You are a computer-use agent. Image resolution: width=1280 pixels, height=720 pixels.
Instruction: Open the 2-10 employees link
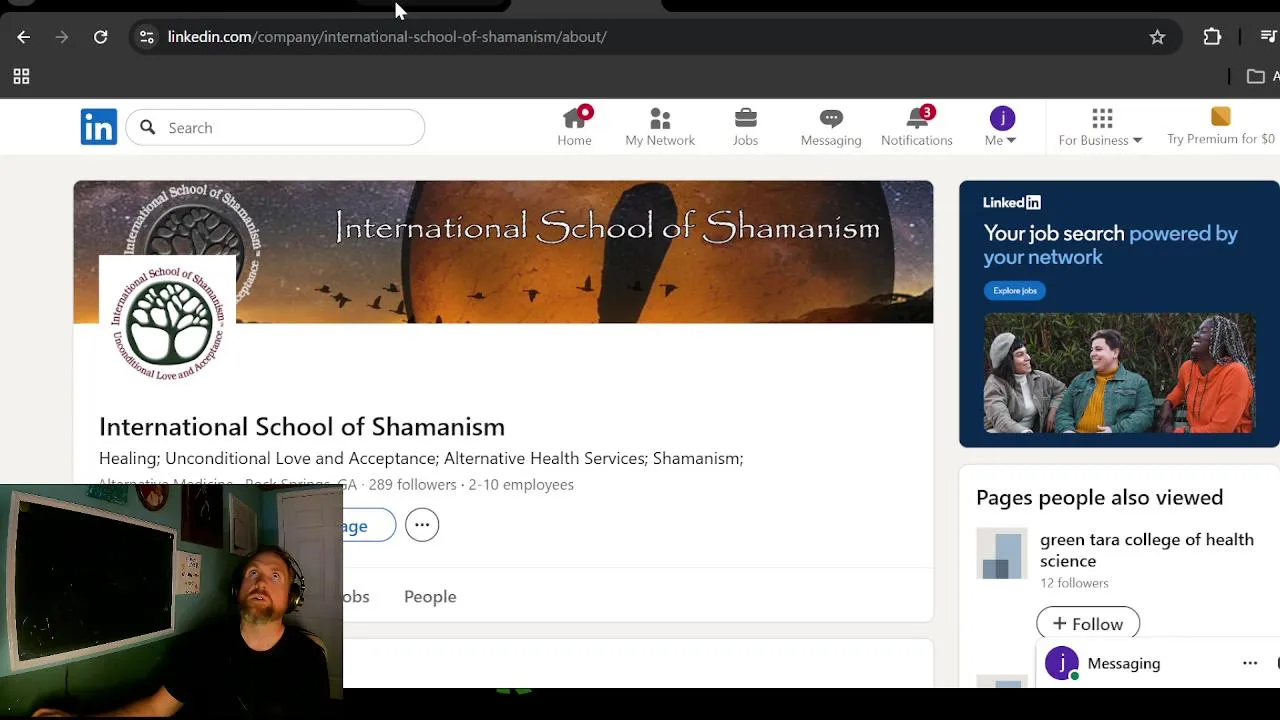point(521,484)
